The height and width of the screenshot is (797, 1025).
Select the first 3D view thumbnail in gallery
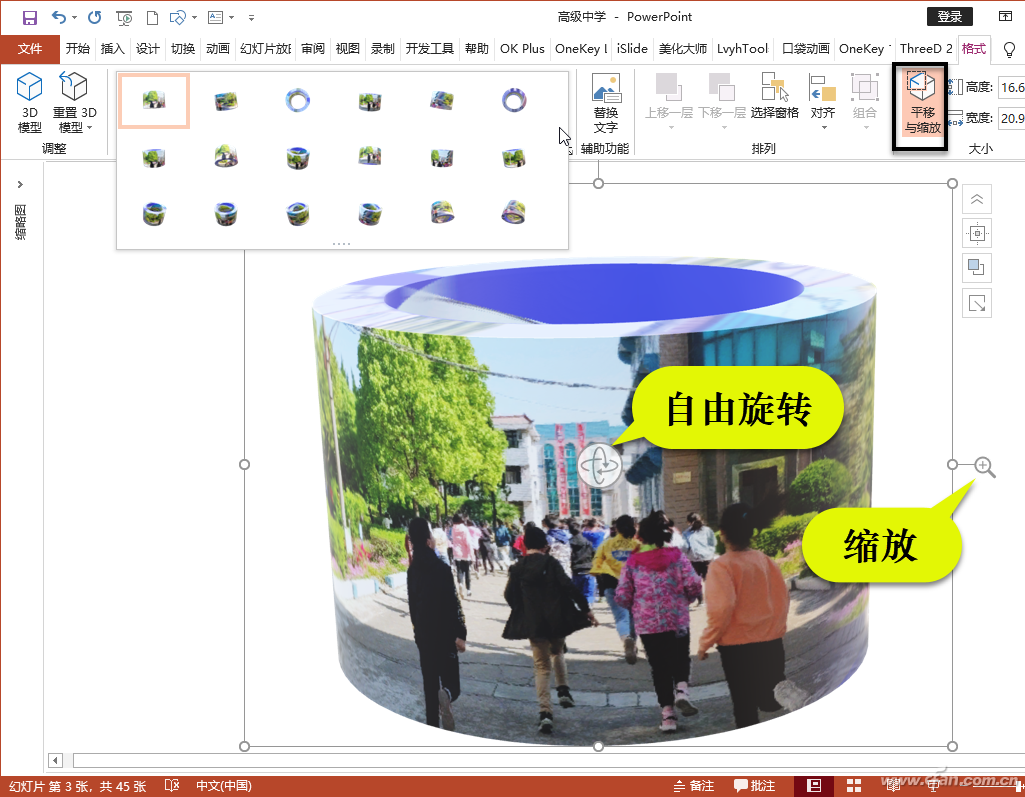click(x=153, y=101)
